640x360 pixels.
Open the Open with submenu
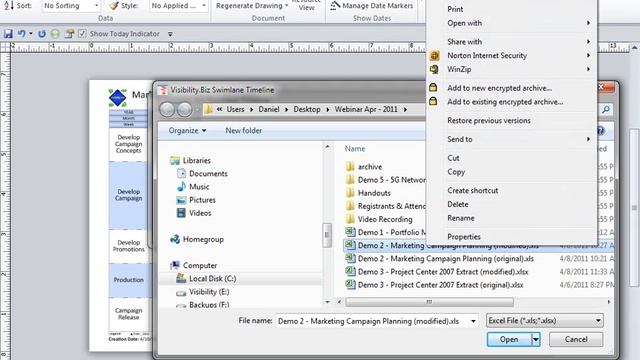(x=512, y=23)
